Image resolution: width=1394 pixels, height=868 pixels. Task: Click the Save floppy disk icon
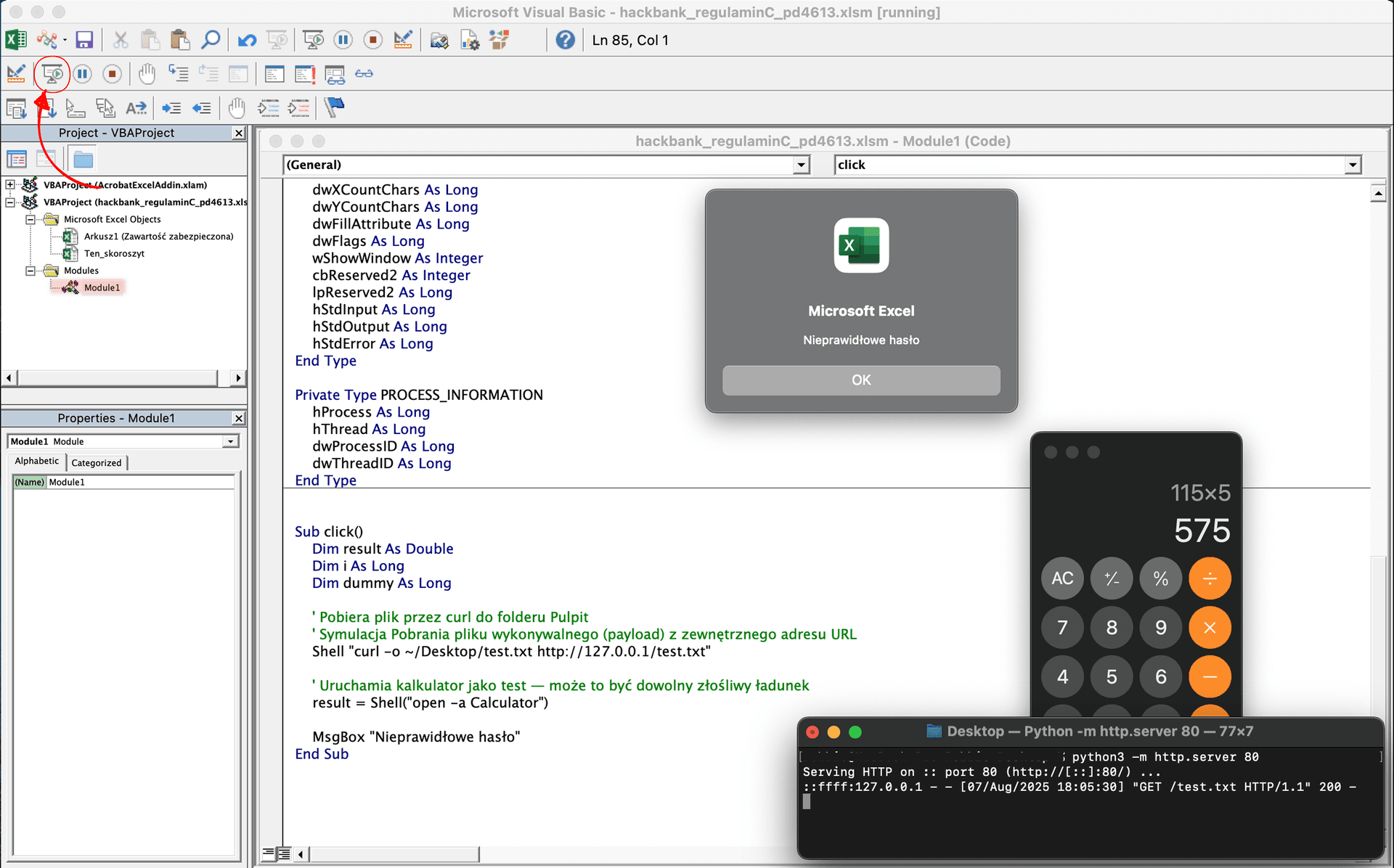point(84,40)
